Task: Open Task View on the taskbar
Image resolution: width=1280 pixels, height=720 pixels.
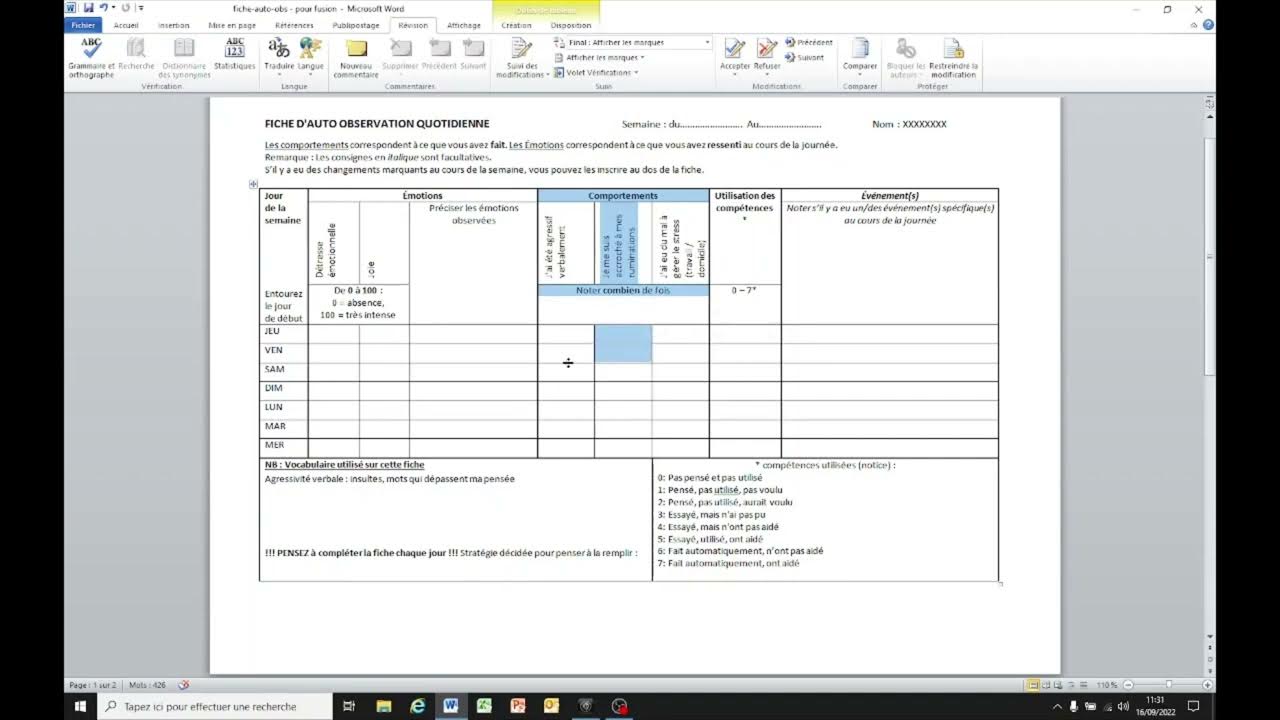Action: [x=348, y=706]
